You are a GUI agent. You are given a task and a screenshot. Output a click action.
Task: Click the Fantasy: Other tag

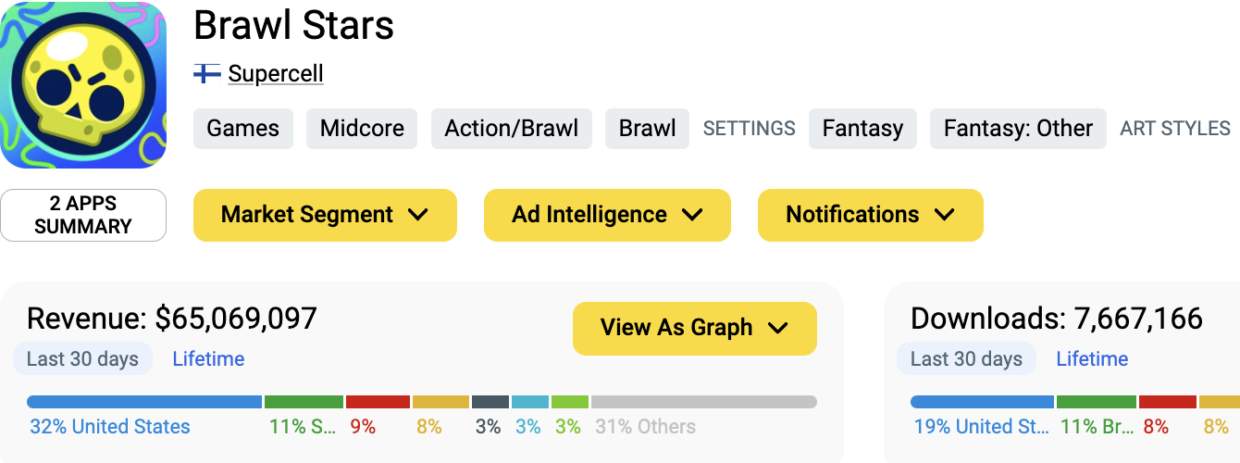point(1018,128)
